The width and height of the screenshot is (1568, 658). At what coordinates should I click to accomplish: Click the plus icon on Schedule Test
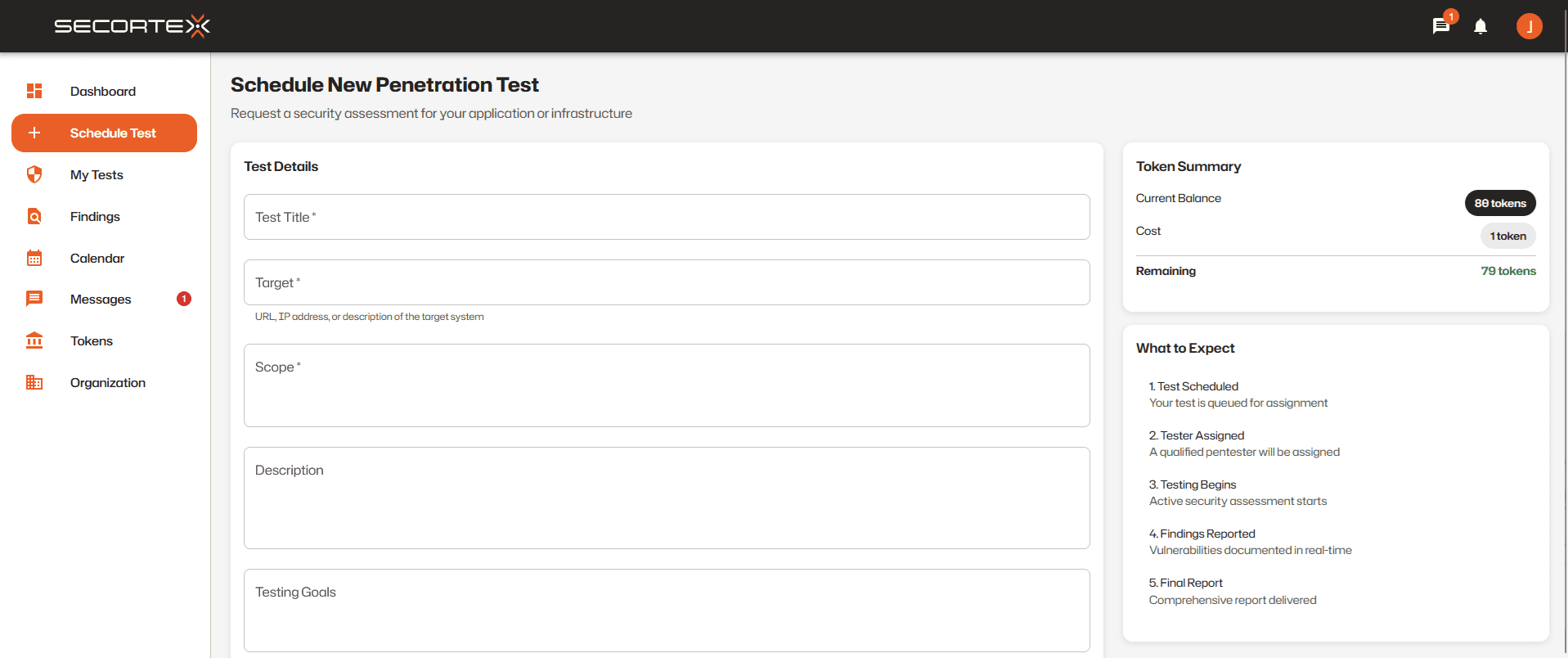click(34, 133)
